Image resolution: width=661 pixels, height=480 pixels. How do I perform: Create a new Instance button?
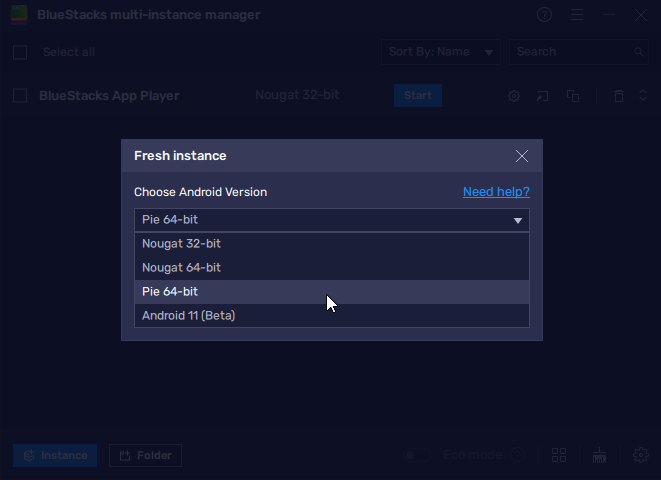[55, 455]
